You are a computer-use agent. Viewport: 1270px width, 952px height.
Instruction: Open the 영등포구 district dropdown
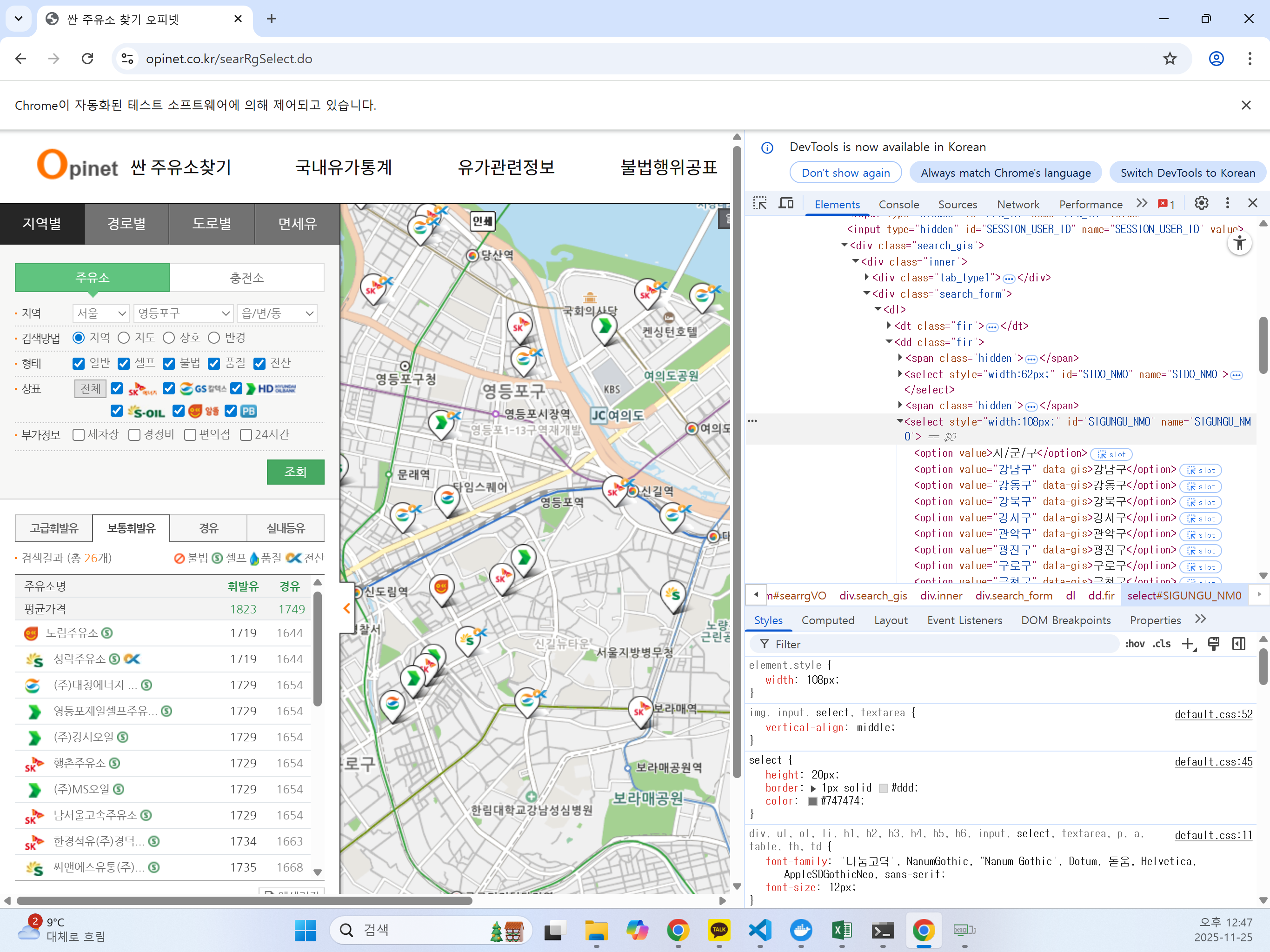pyautogui.click(x=183, y=313)
